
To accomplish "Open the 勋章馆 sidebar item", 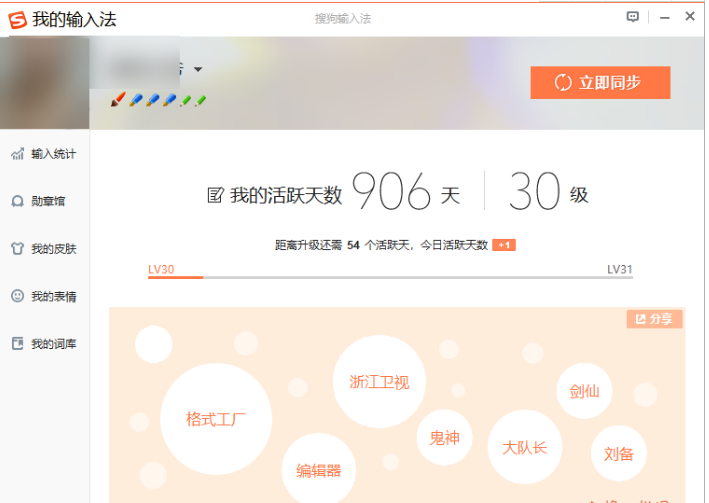I will [44, 201].
